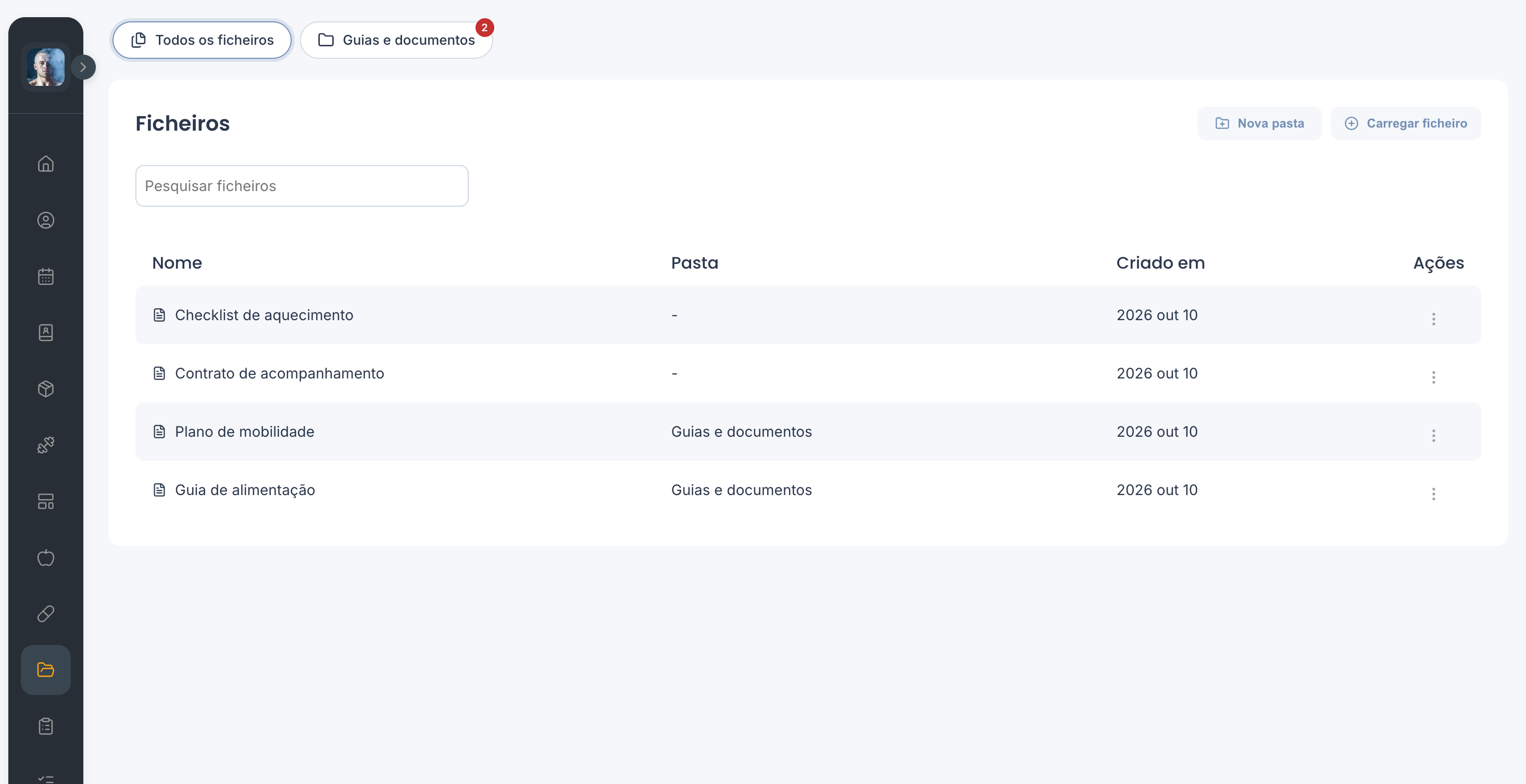
Task: Click file icon beside Checklist de aquecimento
Action: (159, 315)
